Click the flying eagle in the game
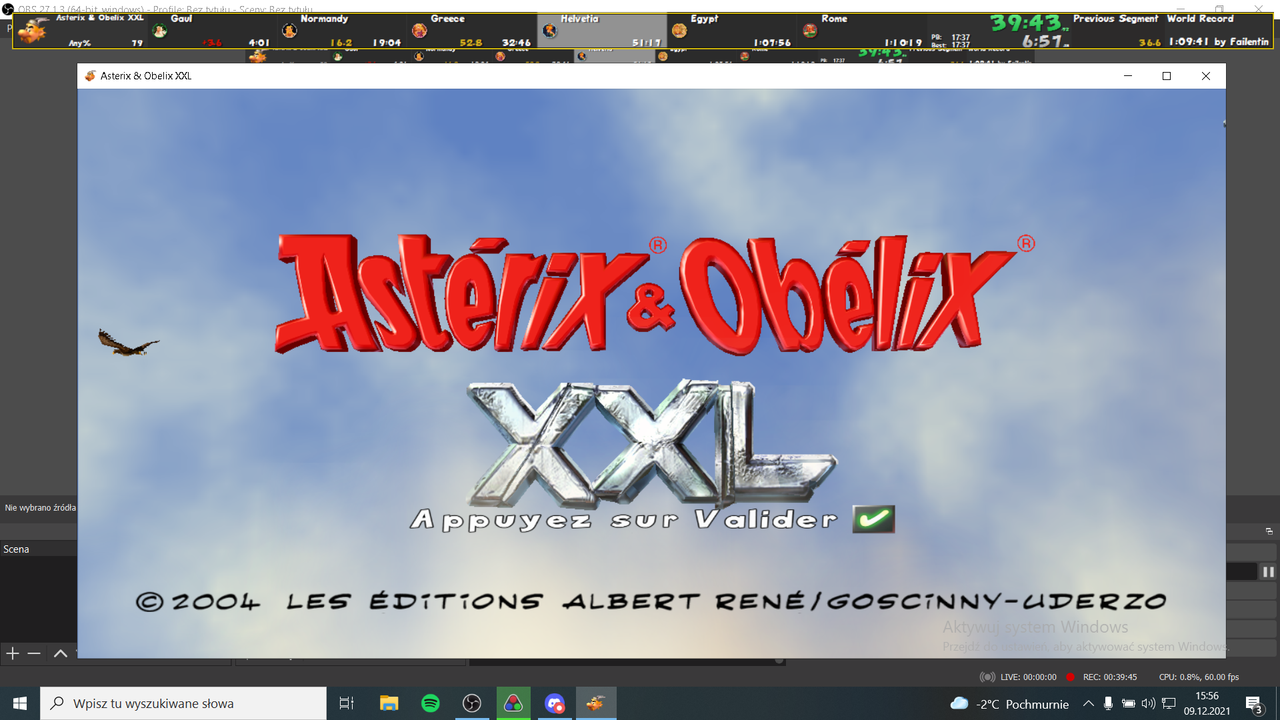This screenshot has width=1280, height=720. [127, 342]
